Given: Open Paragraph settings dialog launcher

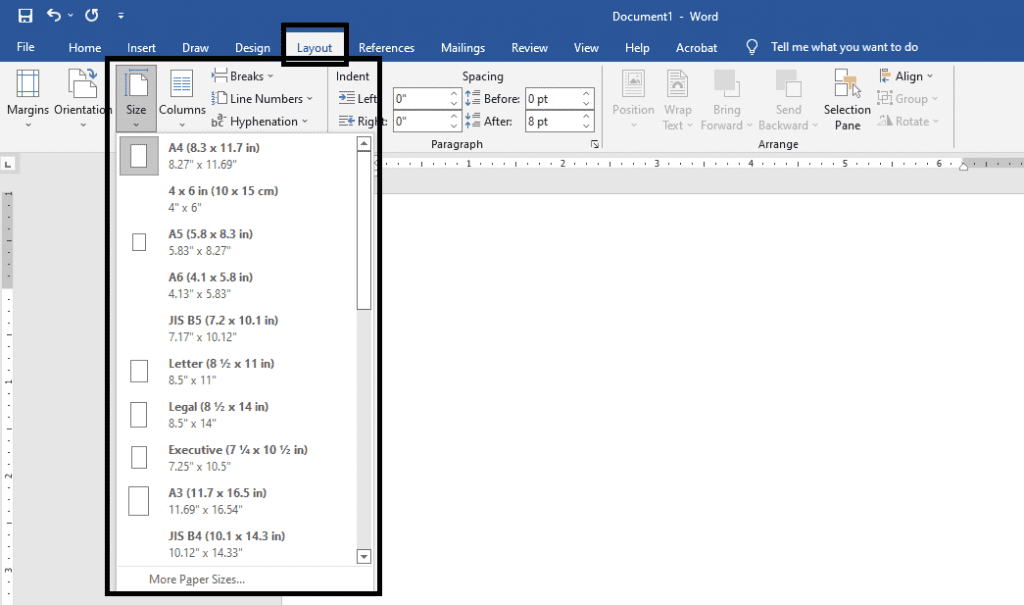Looking at the screenshot, I should pos(595,145).
